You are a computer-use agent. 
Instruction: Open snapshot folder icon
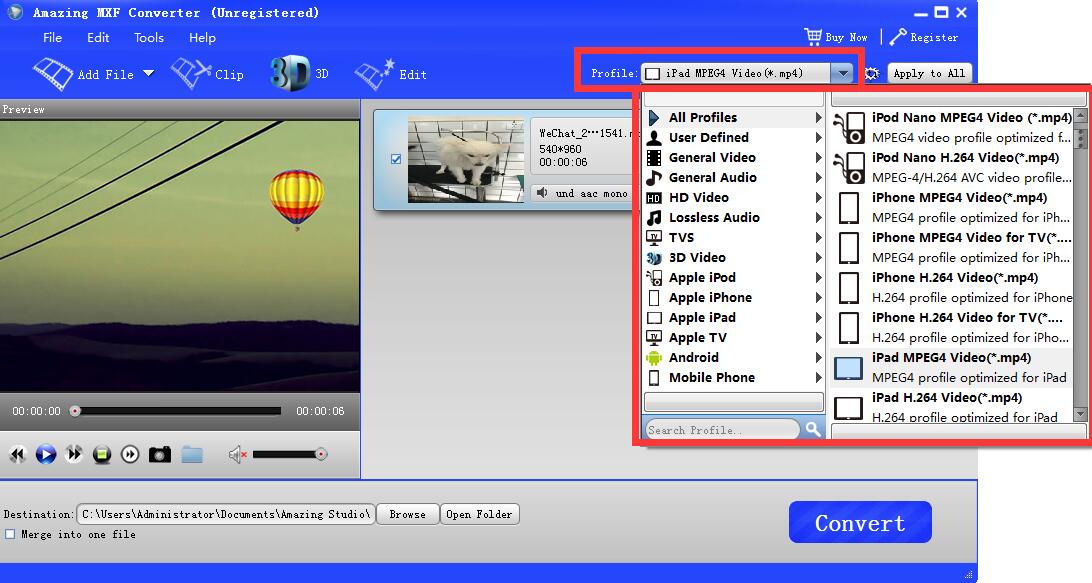point(192,455)
